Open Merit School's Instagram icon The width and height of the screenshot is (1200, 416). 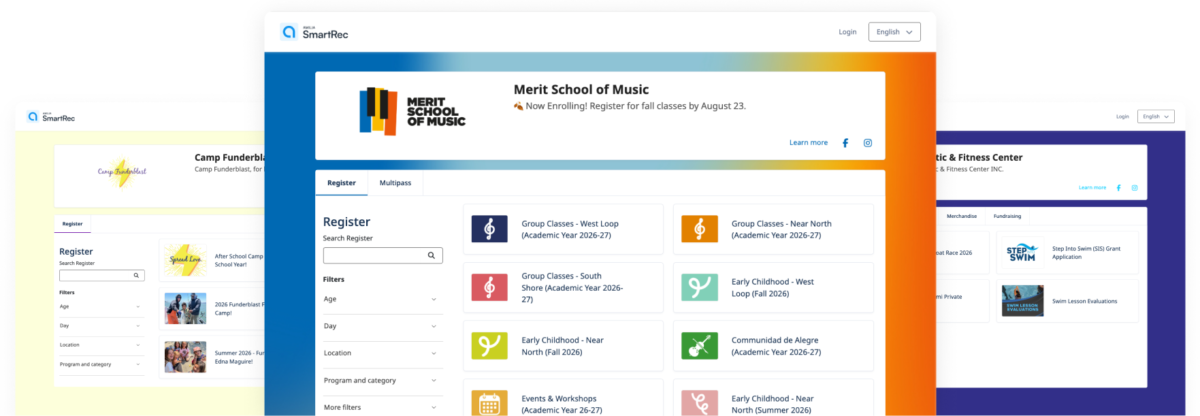click(x=868, y=143)
